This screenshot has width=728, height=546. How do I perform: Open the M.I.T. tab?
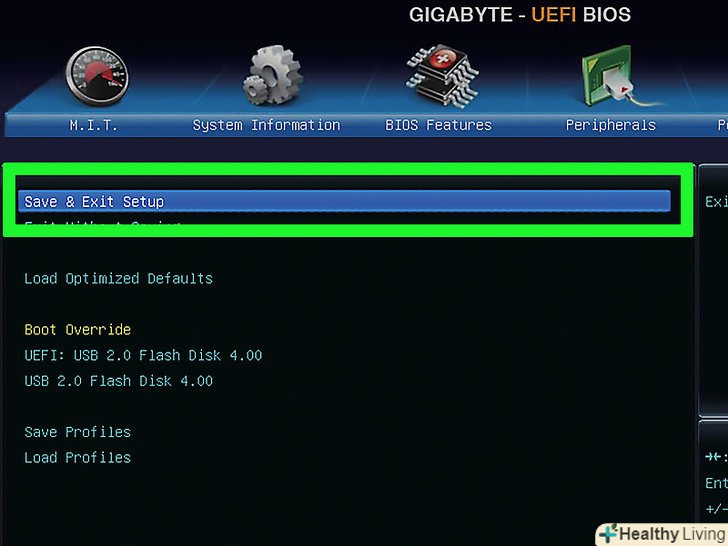93,125
